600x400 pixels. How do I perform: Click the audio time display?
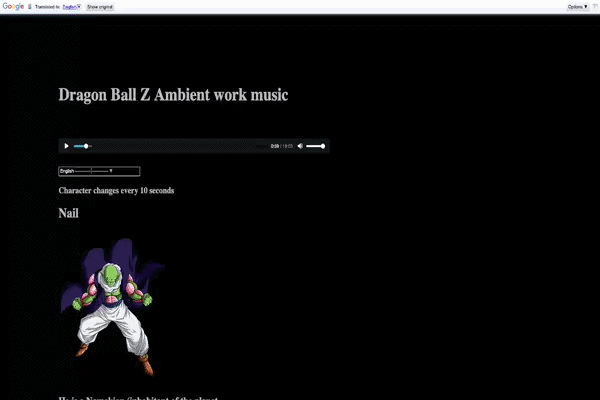coord(282,146)
